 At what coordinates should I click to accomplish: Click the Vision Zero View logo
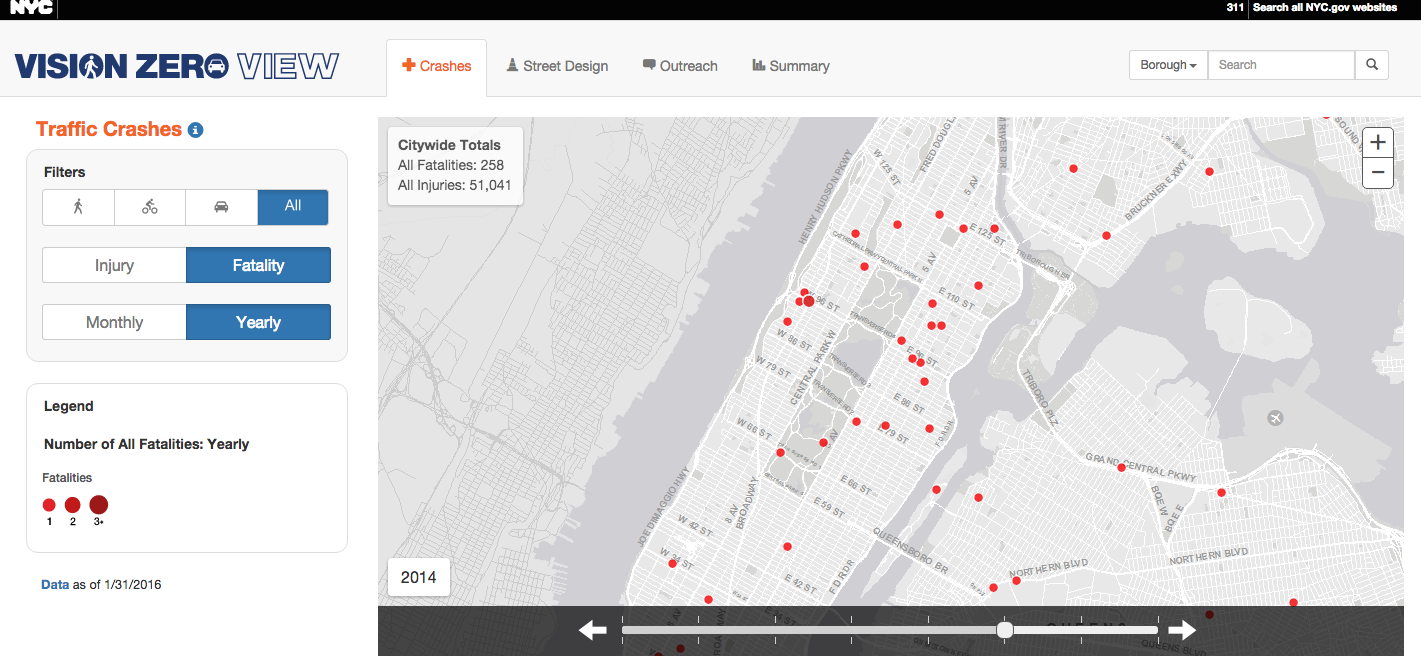pyautogui.click(x=177, y=67)
